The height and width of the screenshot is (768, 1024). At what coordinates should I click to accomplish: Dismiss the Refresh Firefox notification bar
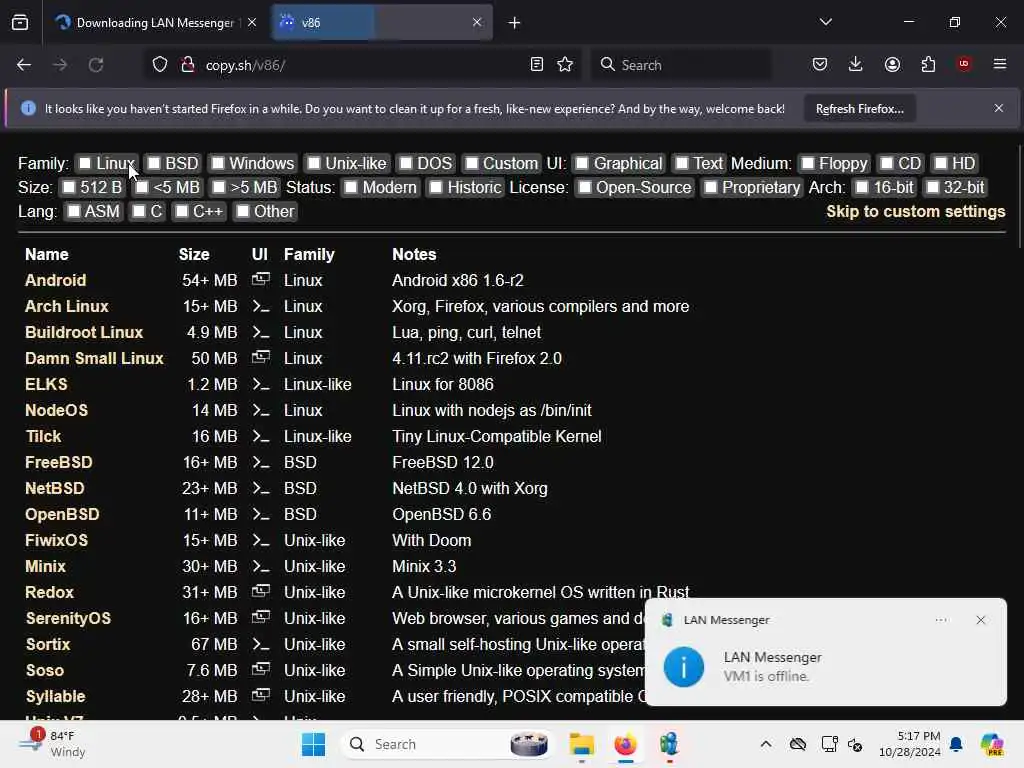999,108
